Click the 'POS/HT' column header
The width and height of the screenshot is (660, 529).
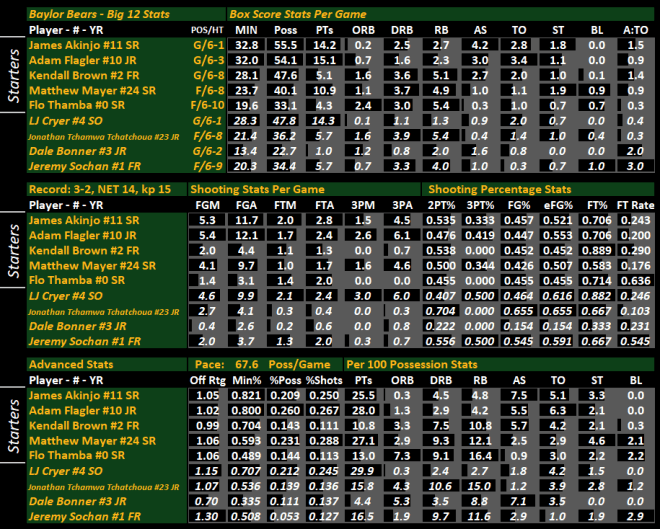[x=207, y=30]
